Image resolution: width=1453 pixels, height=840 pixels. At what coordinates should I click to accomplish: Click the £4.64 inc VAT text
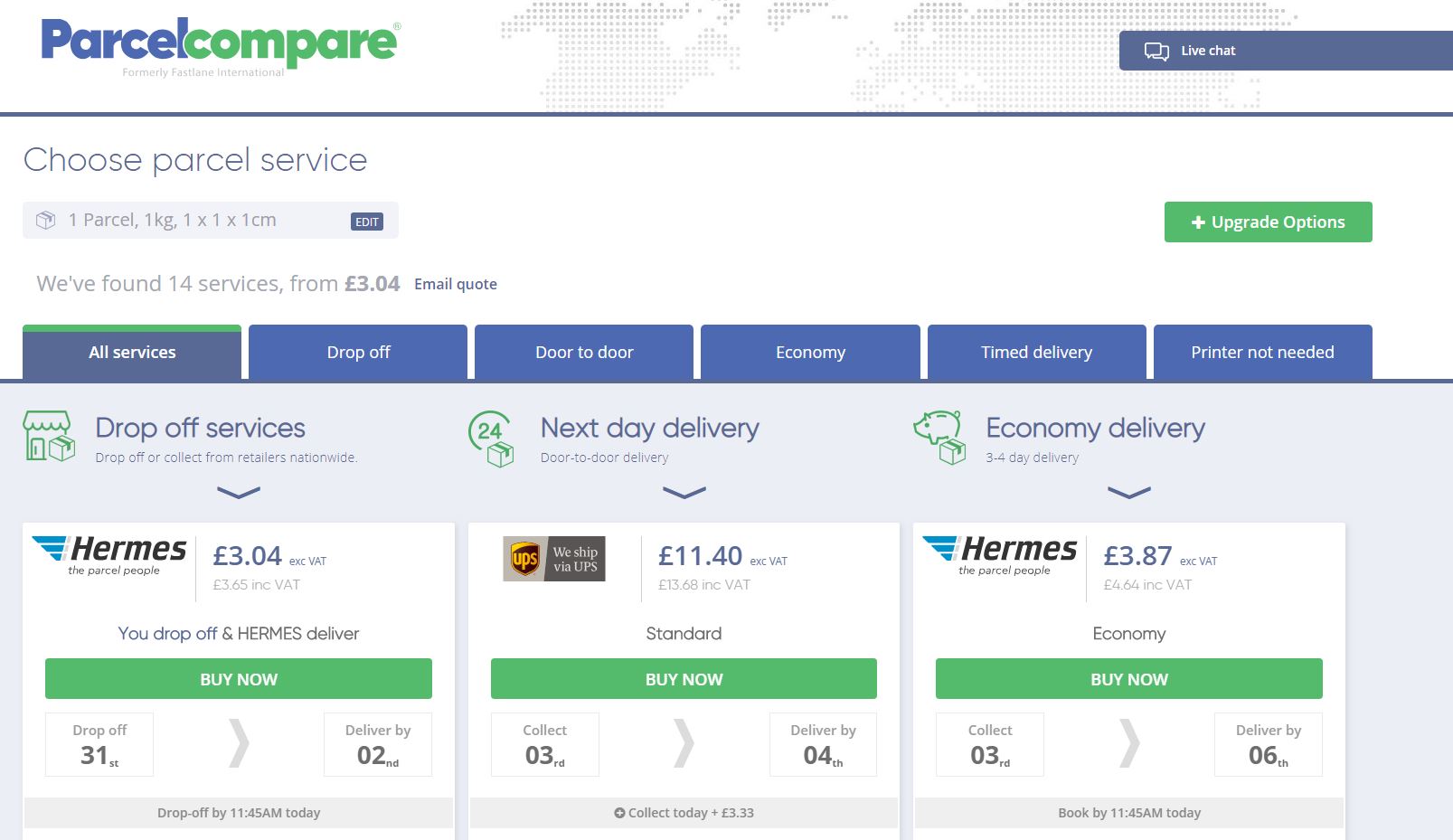[x=1147, y=585]
